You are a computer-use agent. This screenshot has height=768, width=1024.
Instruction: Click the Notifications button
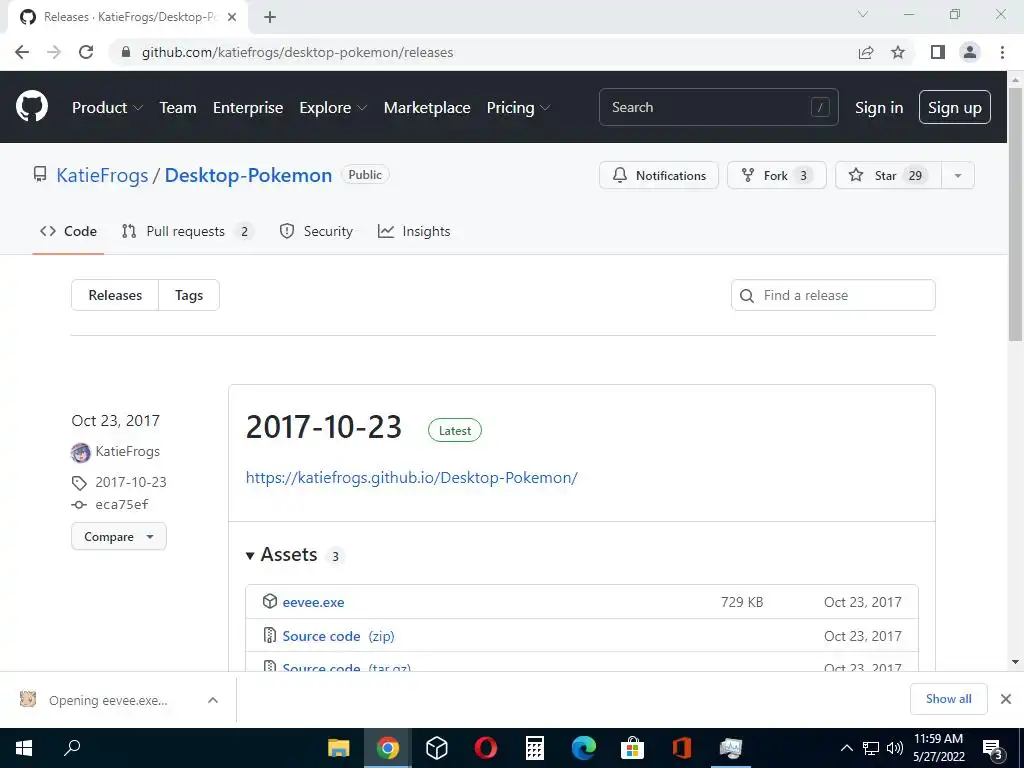[659, 176]
